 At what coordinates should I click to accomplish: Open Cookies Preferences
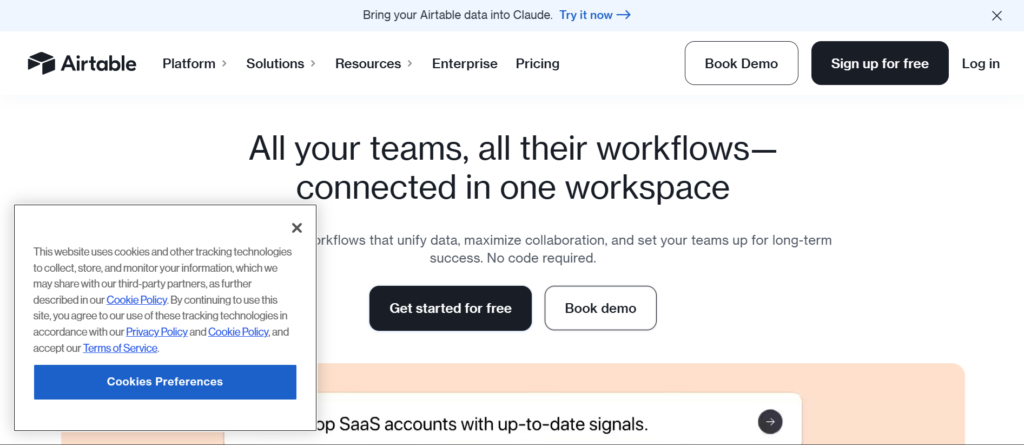pos(165,382)
